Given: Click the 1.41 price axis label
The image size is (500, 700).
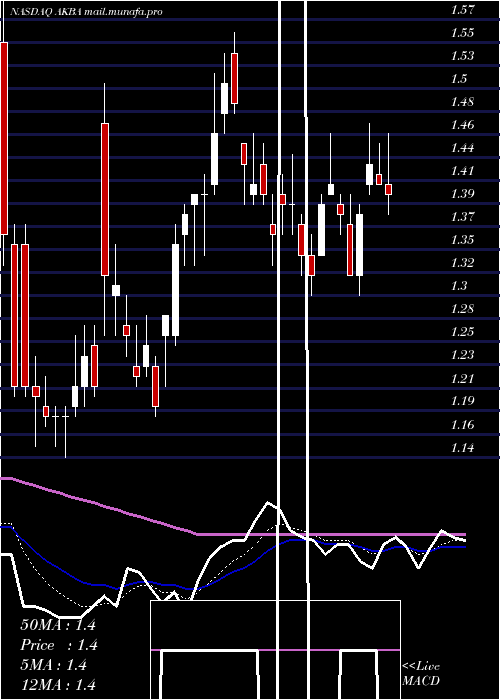Looking at the screenshot, I should [462, 171].
